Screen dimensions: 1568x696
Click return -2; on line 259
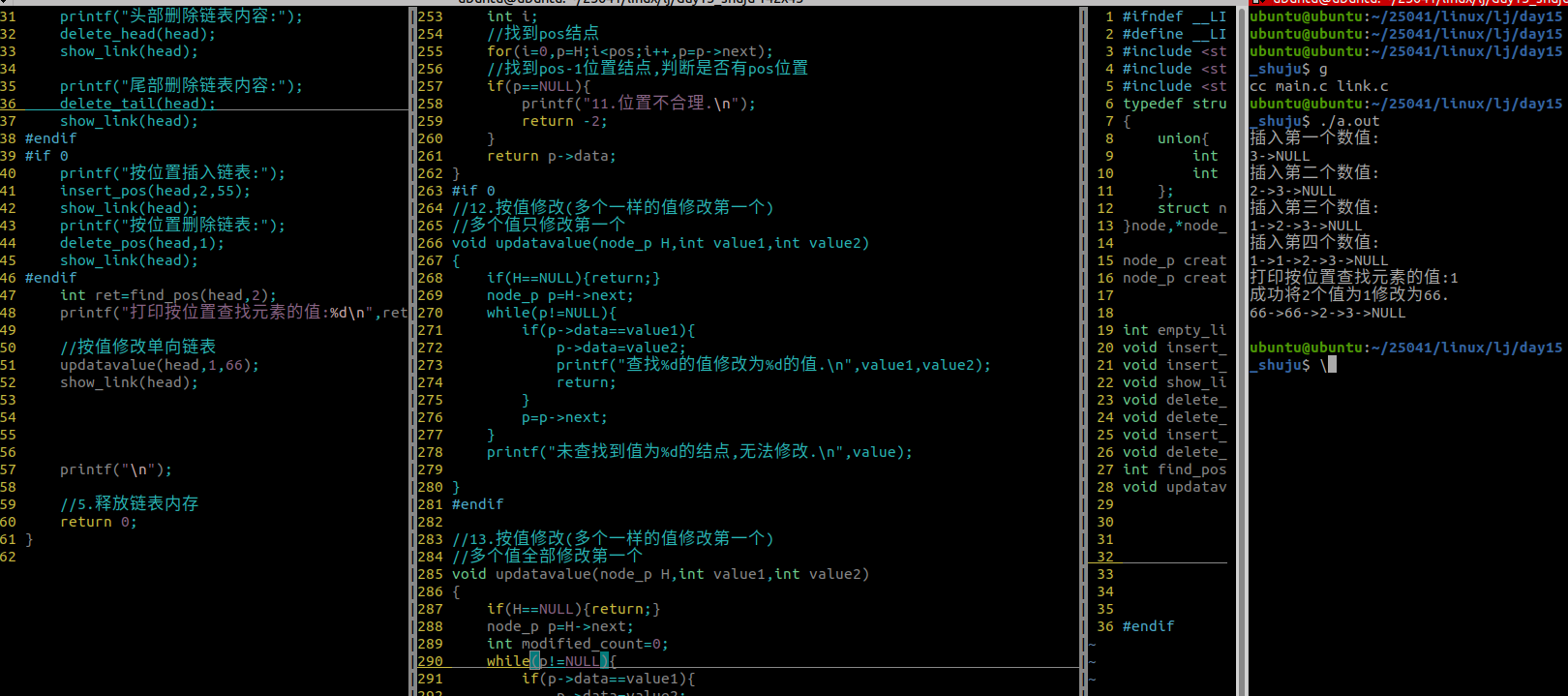pos(564,121)
